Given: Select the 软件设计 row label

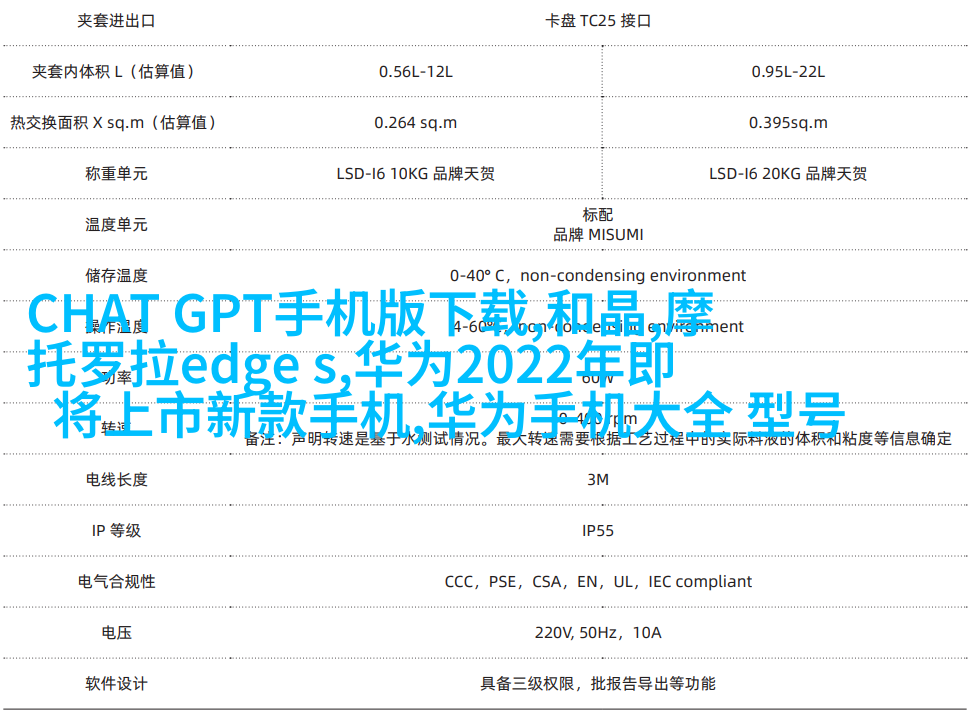Looking at the screenshot, I should (x=116, y=683).
